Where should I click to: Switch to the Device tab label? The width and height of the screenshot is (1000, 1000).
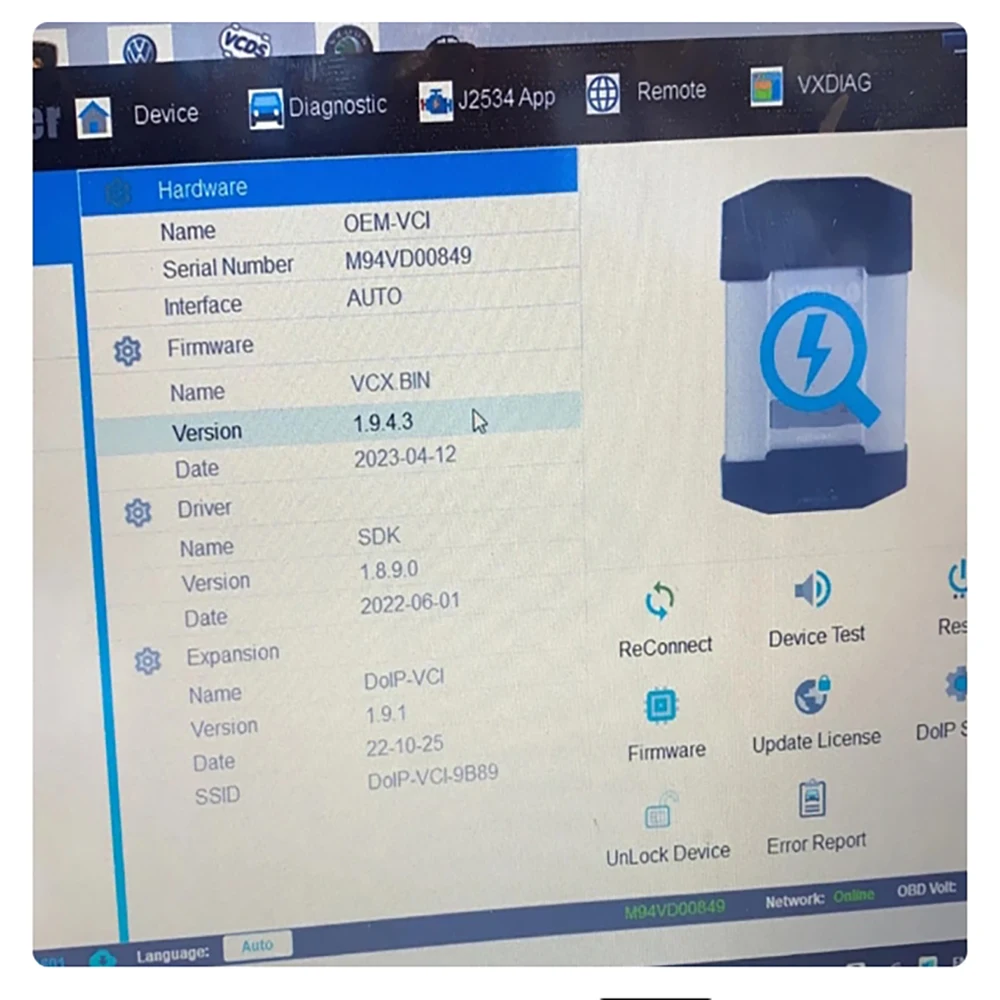tap(166, 114)
